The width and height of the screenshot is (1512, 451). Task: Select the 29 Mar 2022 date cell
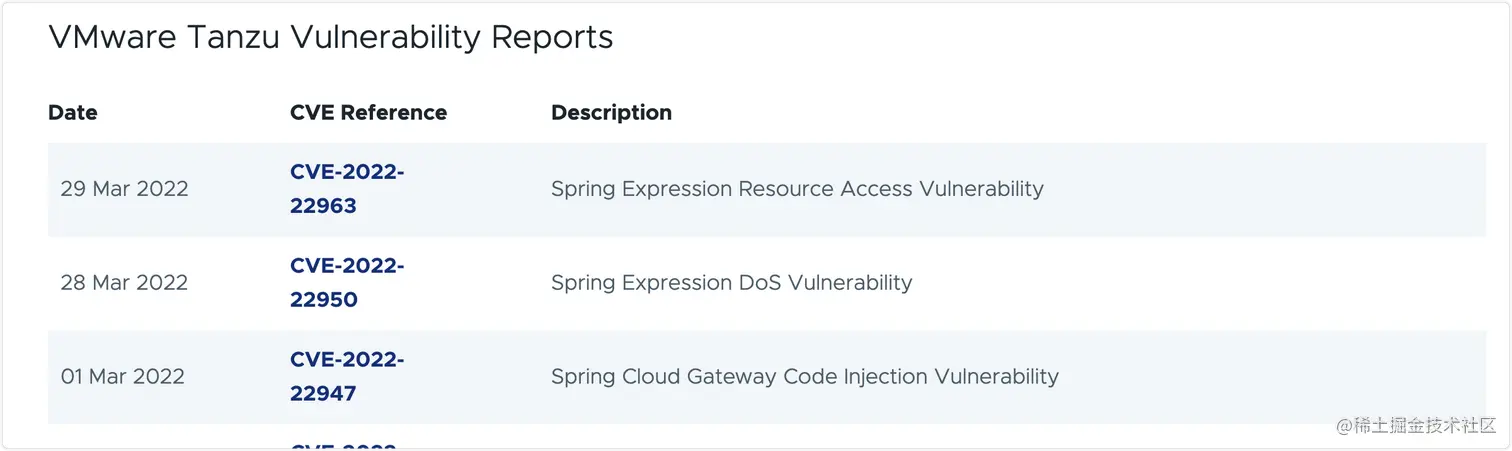tap(124, 189)
